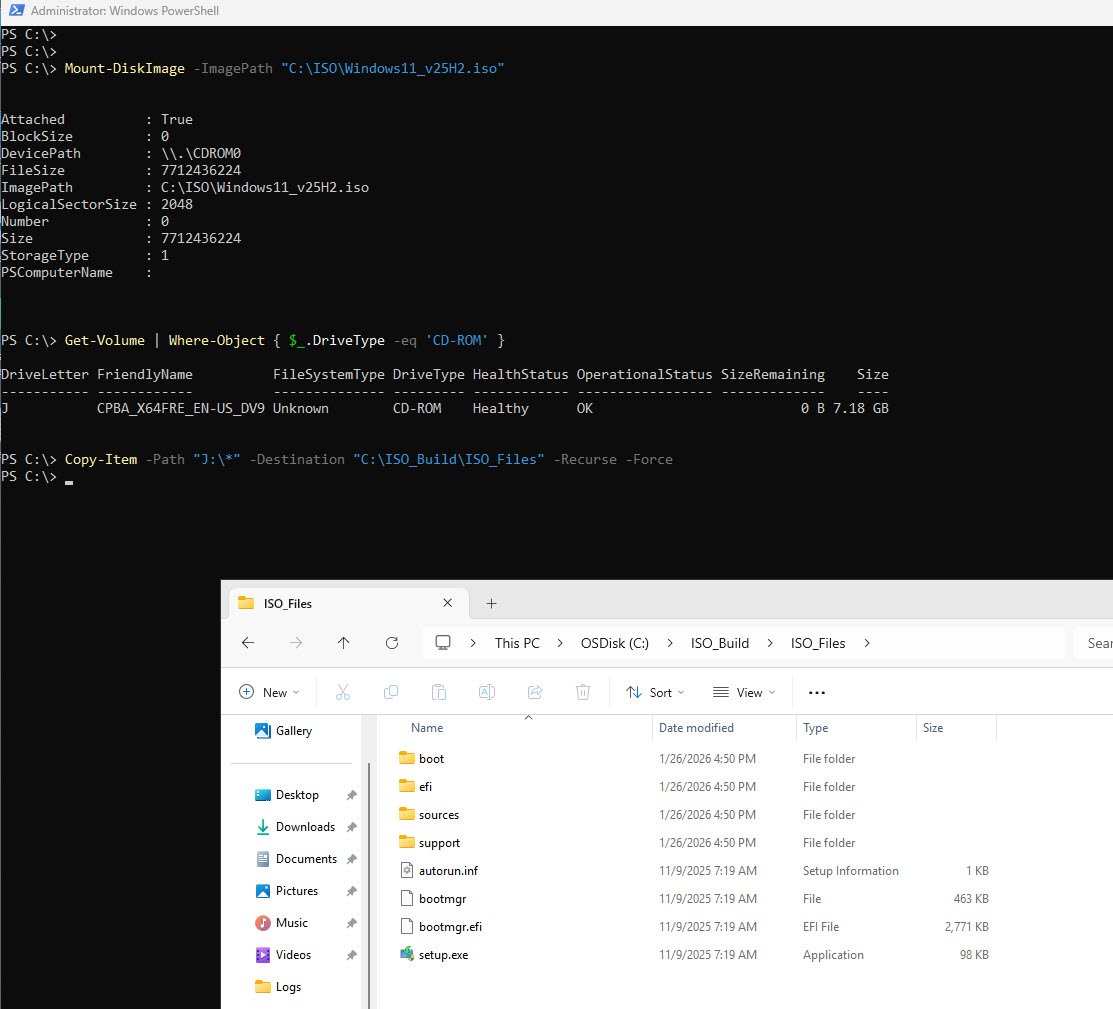Add a new Explorer tab
Screen dimensions: 1113x1009
click(491, 603)
